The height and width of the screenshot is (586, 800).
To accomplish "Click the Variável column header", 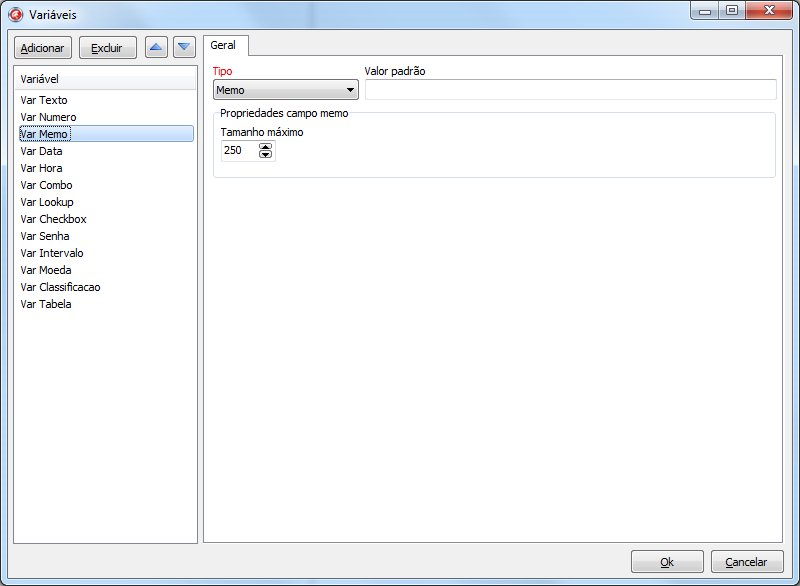I will (105, 78).
